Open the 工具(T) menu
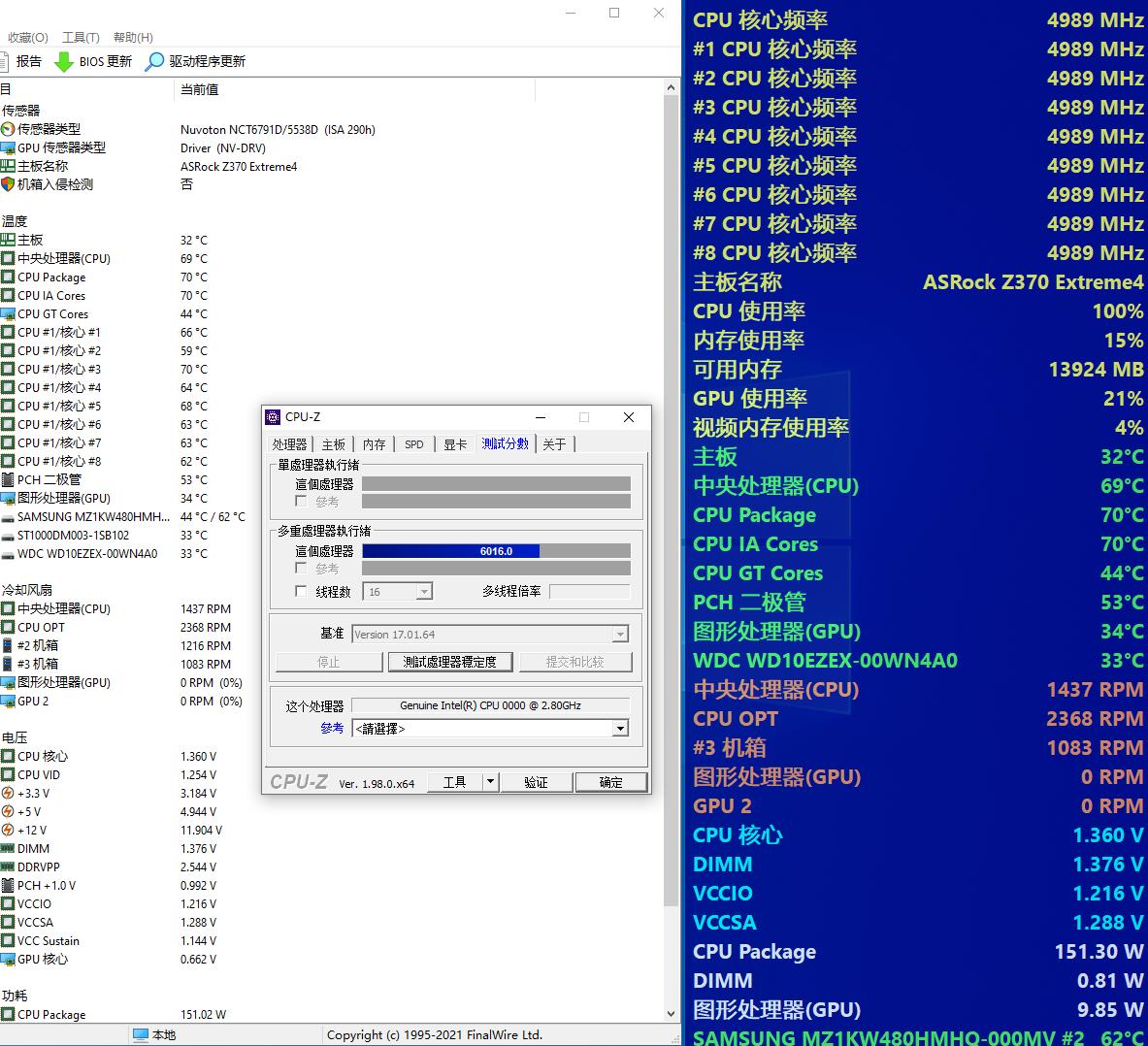This screenshot has height=1046, width=1148. coord(79,37)
